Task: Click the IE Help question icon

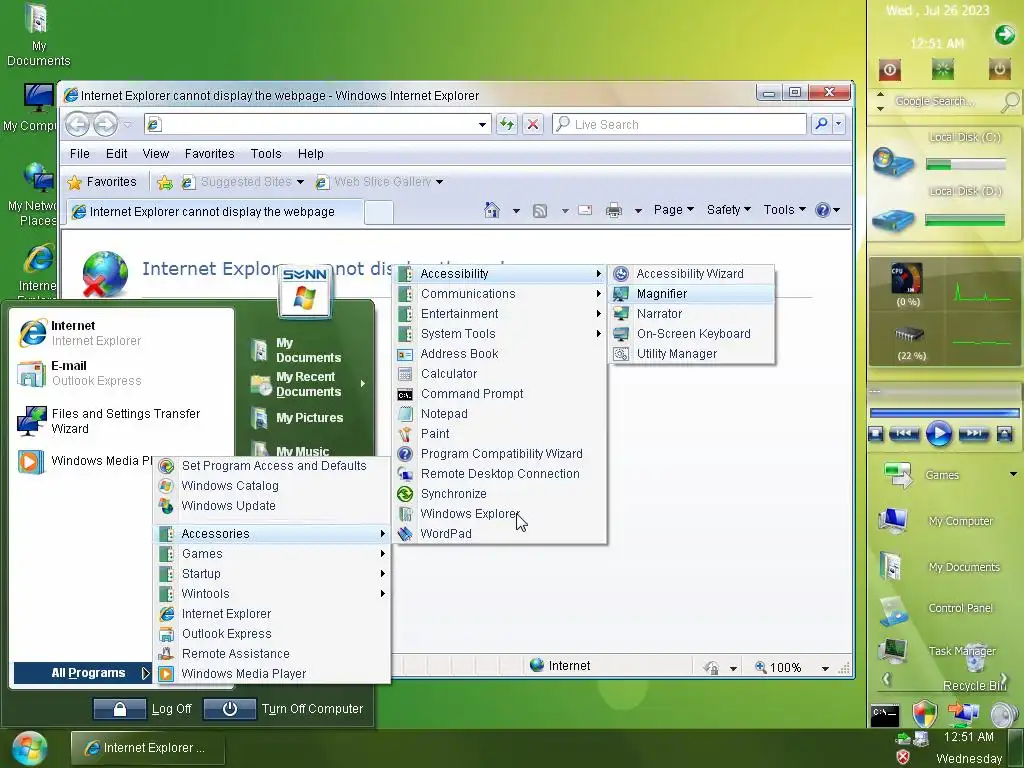Action: (x=823, y=210)
